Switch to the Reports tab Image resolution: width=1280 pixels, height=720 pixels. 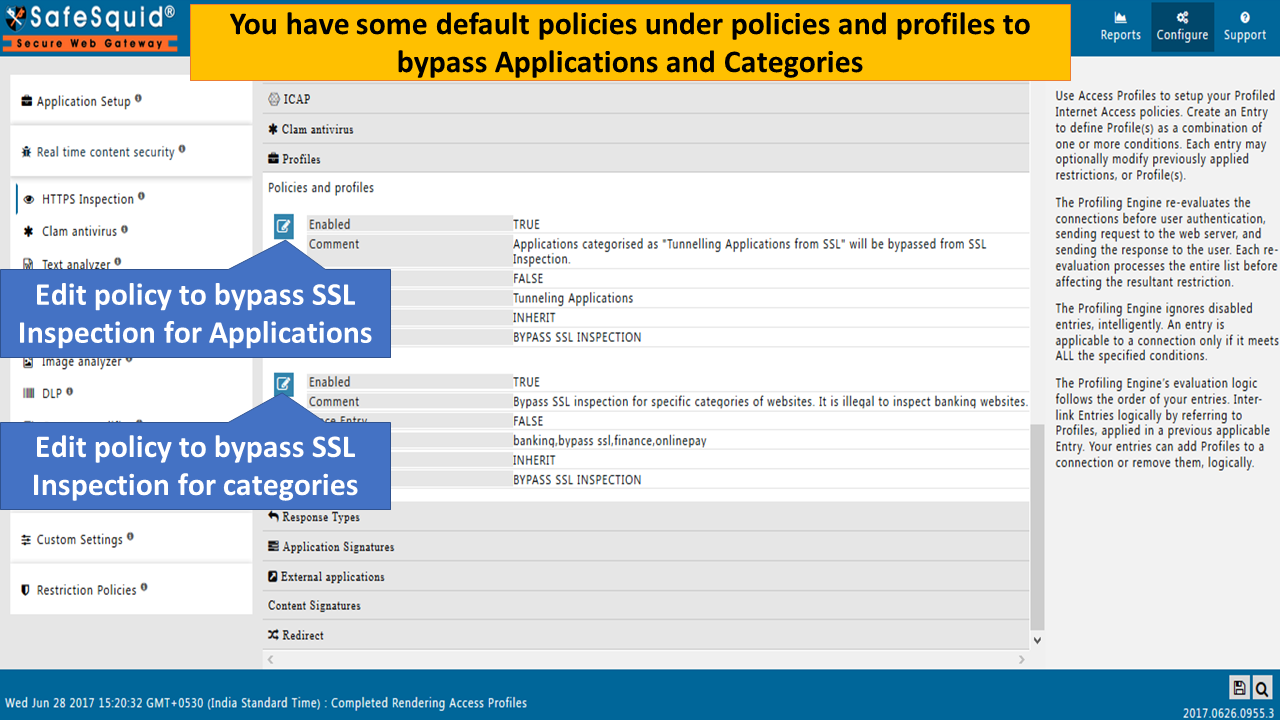click(x=1120, y=26)
